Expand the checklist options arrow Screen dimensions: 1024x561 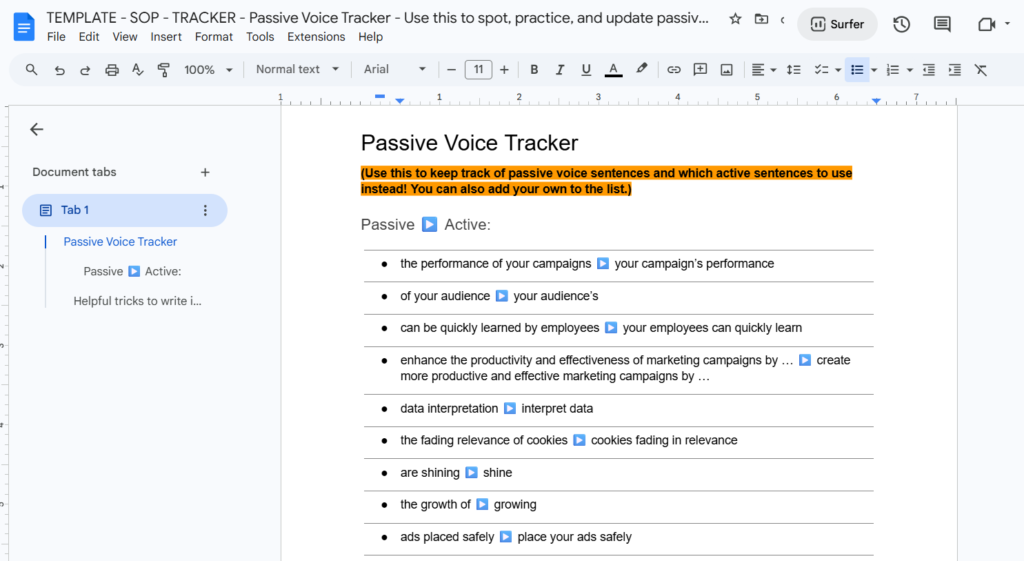coord(838,71)
